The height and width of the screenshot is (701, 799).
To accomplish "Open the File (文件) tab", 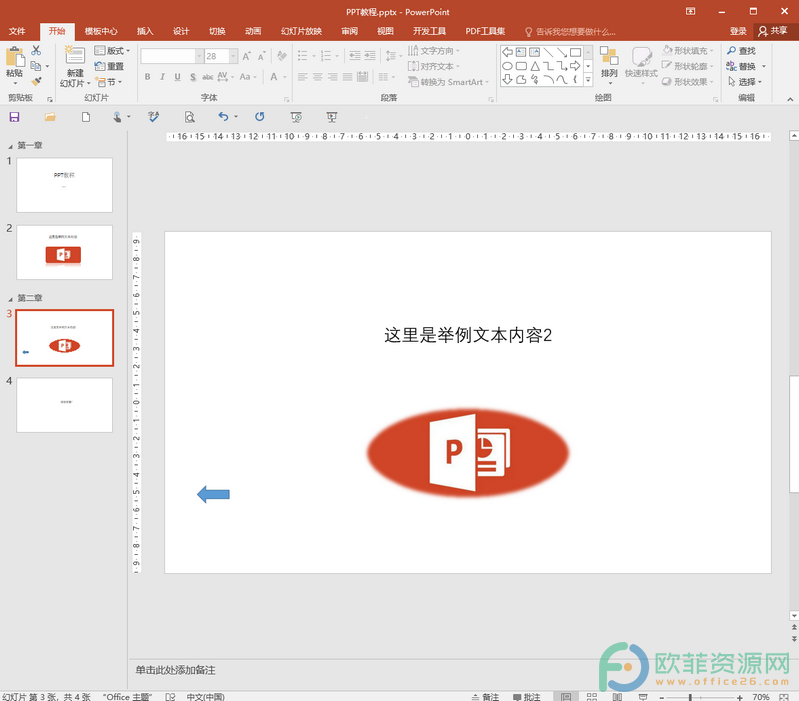I will point(17,31).
